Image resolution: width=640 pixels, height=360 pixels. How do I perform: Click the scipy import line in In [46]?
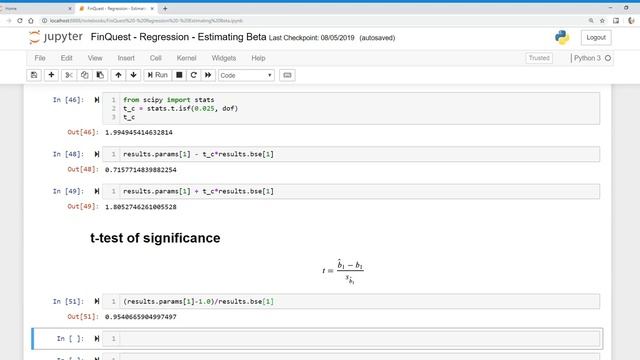(169, 100)
